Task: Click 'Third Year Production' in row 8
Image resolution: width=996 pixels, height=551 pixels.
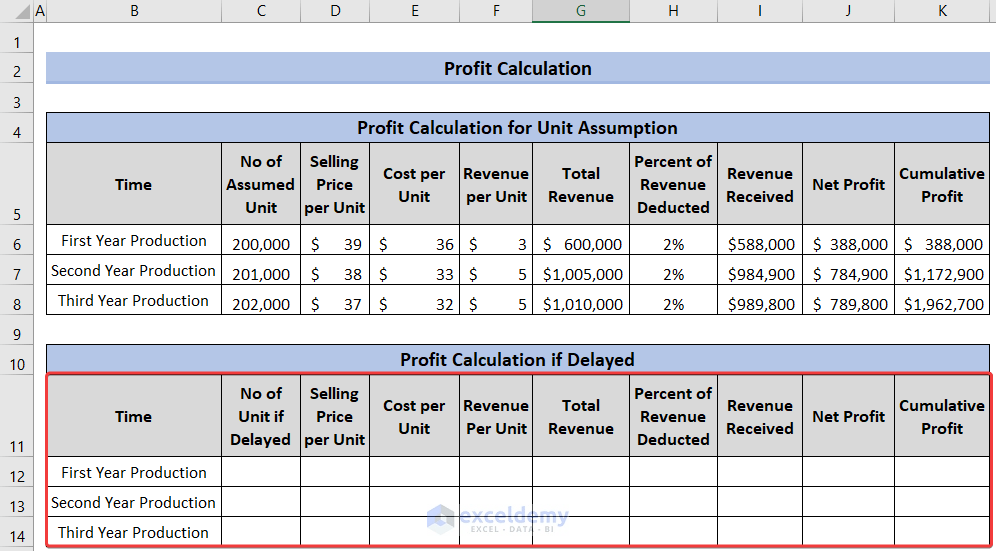Action: (x=134, y=300)
